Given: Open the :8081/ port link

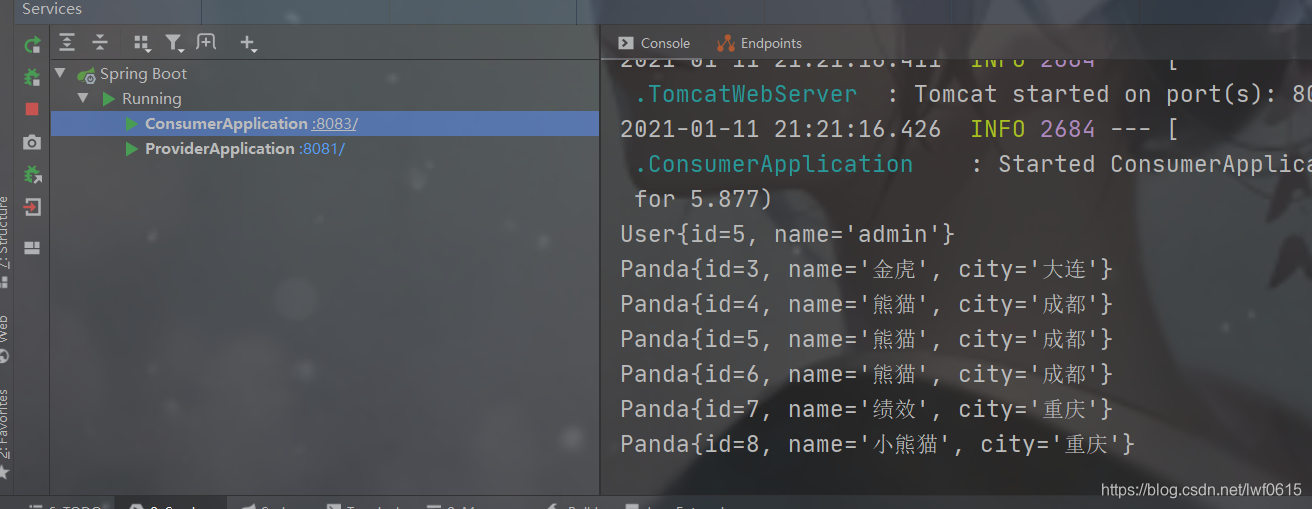Looking at the screenshot, I should click(x=321, y=149).
